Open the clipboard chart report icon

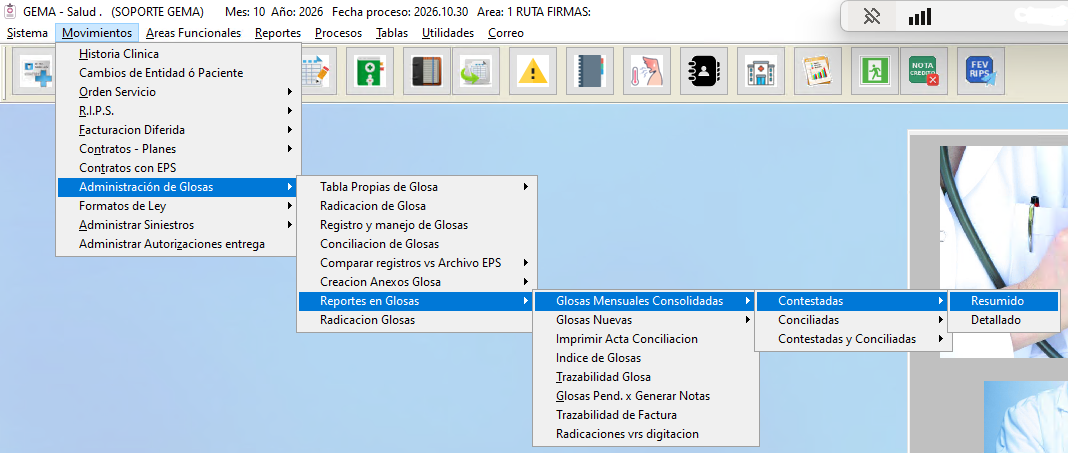(817, 71)
